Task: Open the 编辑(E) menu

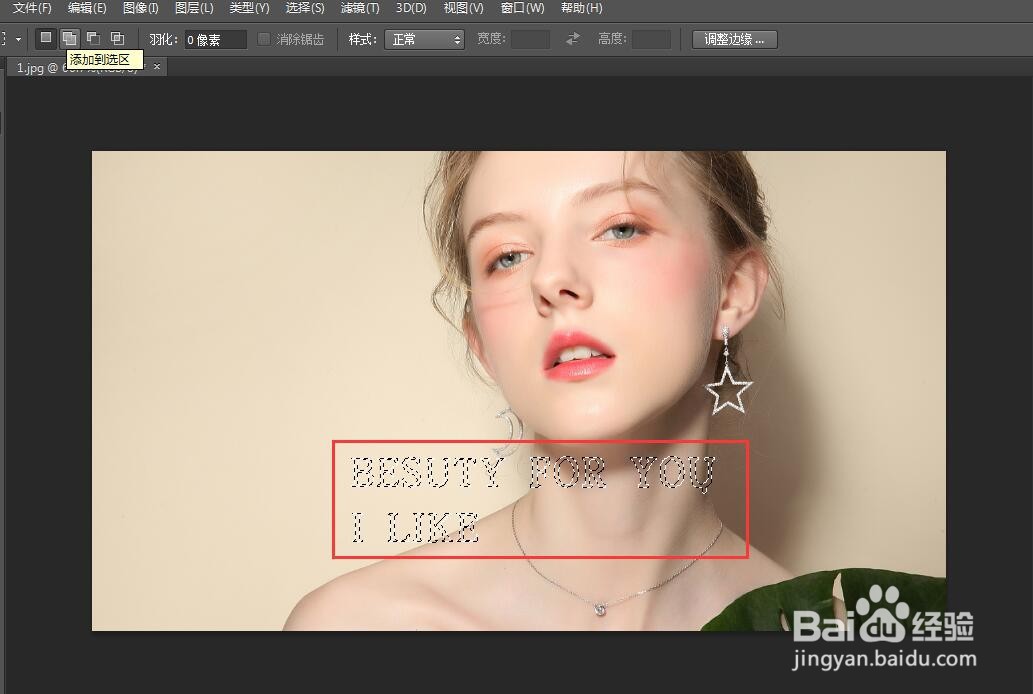Action: [86, 8]
